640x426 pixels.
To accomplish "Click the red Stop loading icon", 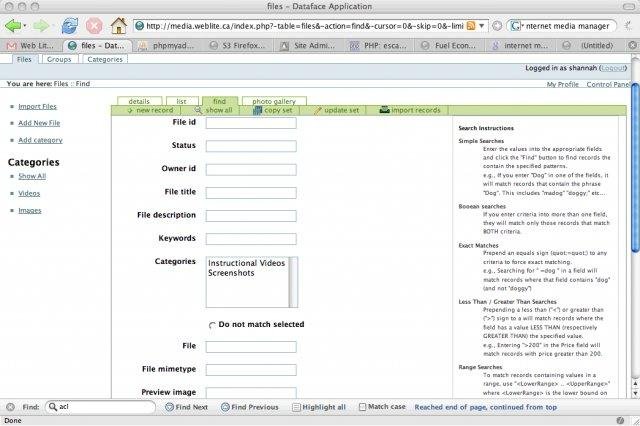I will point(94,26).
